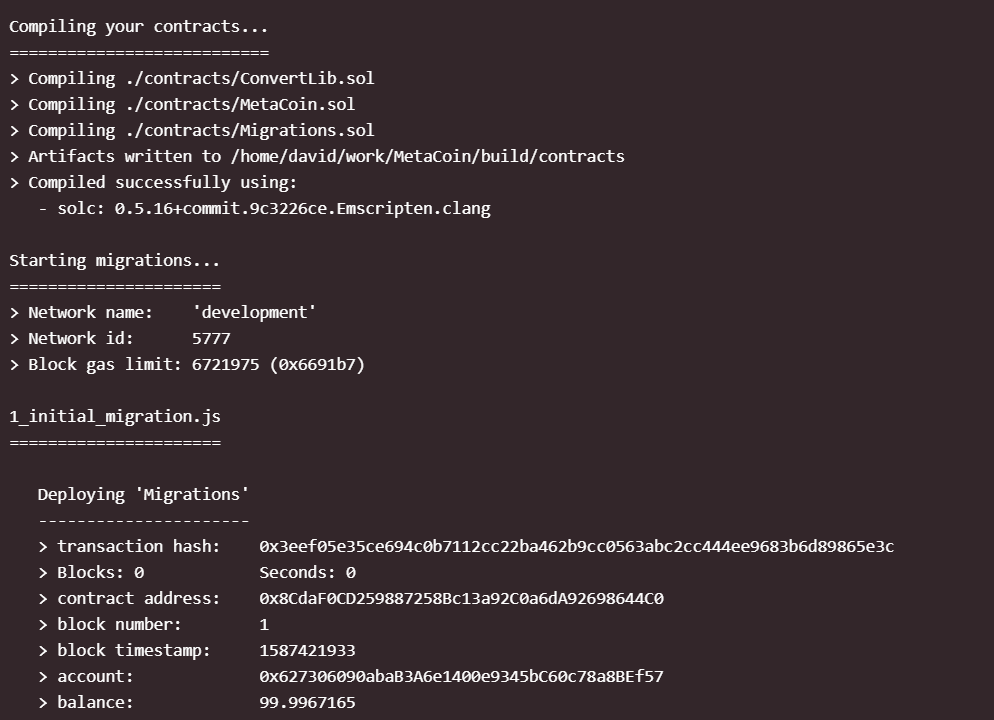The width and height of the screenshot is (994, 720).
Task: Click the Deploying 'Migrations' line
Action: (143, 494)
